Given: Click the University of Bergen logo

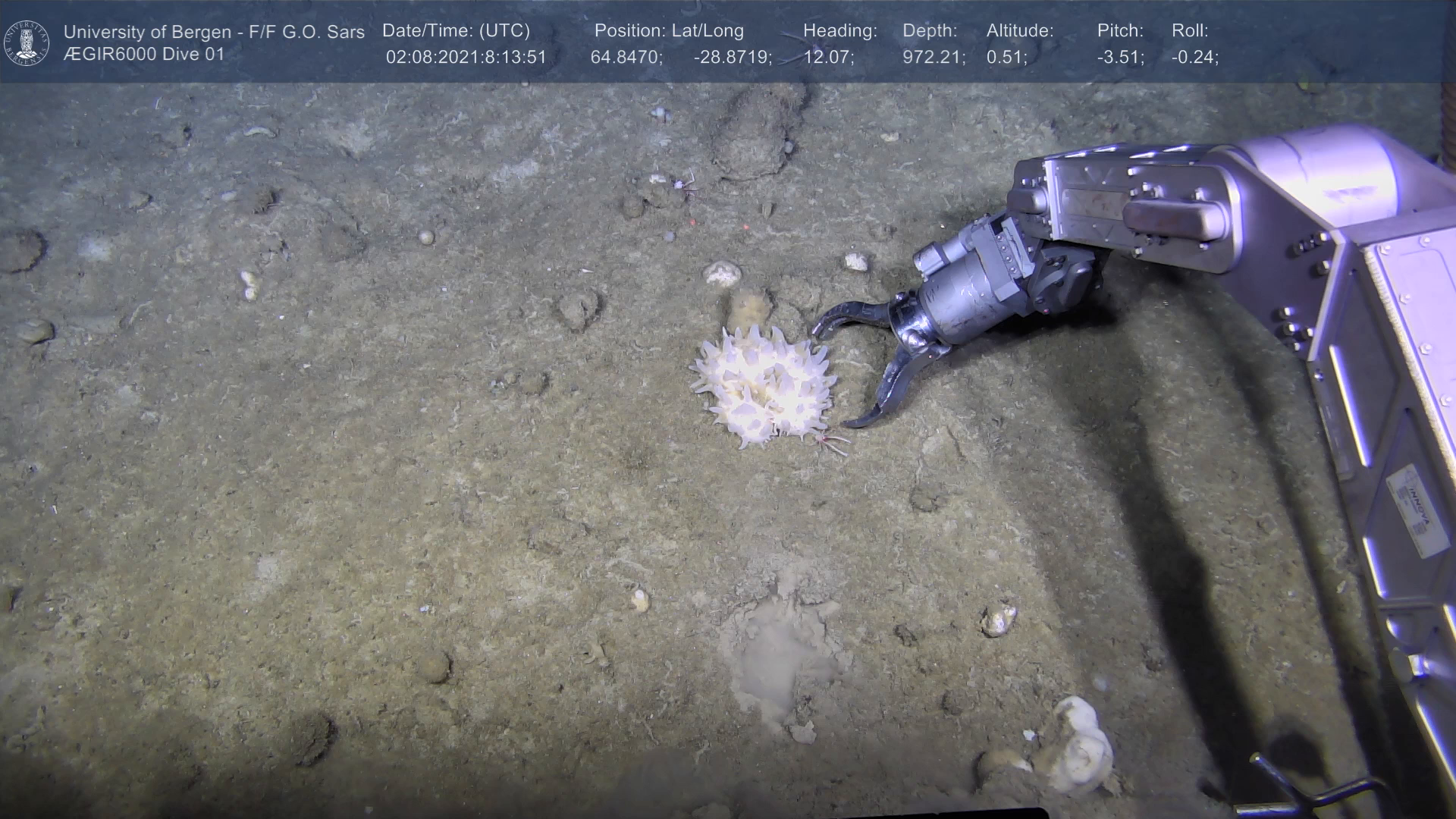Looking at the screenshot, I should pyautogui.click(x=27, y=42).
